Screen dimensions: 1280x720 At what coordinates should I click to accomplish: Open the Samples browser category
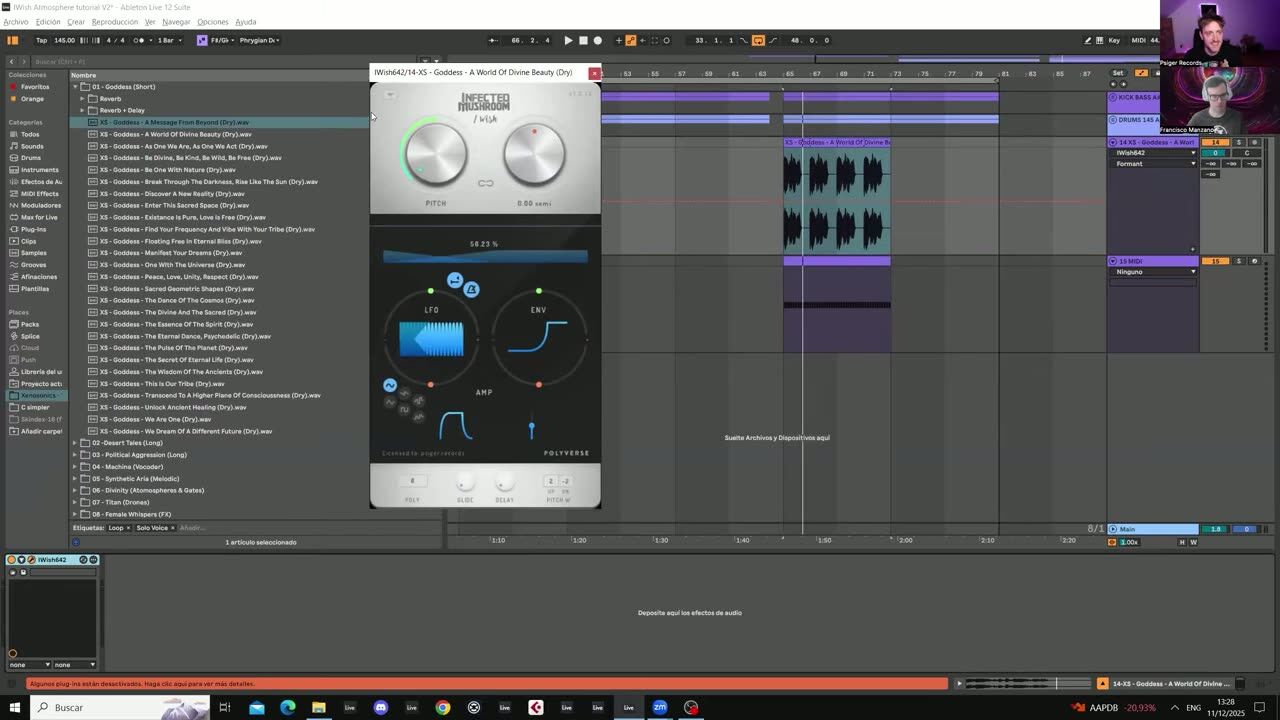(x=33, y=253)
